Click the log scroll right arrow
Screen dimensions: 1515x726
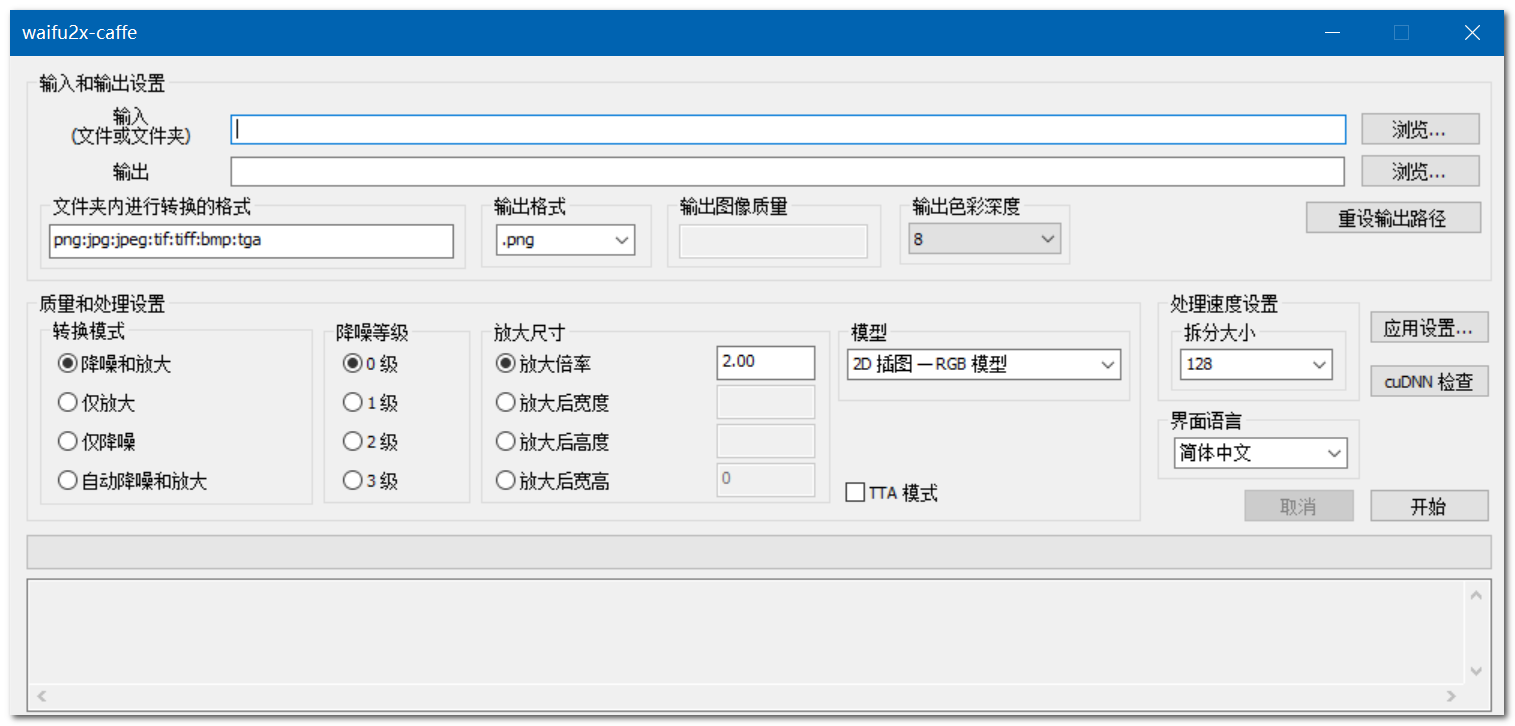[1452, 696]
